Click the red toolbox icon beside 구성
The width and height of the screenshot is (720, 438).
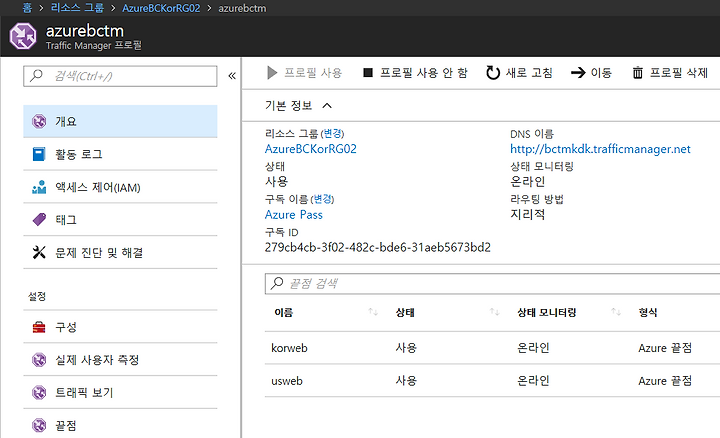[39, 327]
